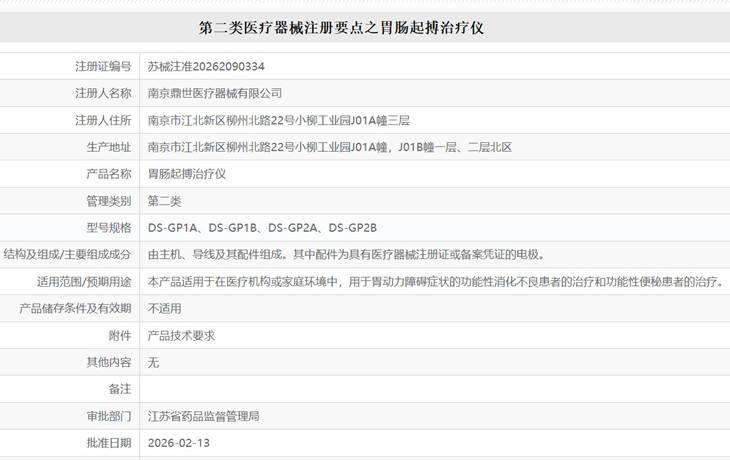Click registrant name 南京鼎世医疗器械有限公司

[x=215, y=93]
